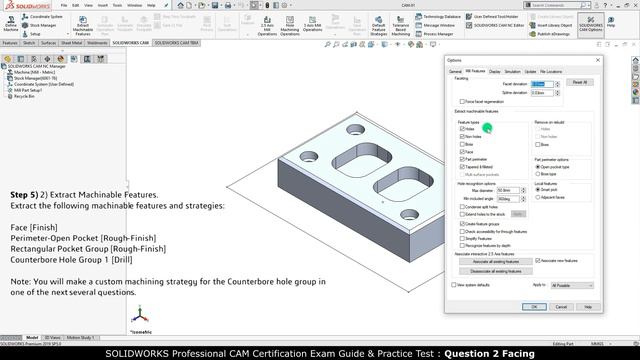Click the Print icon
This screenshot has width=640, height=360.
coord(228,5)
